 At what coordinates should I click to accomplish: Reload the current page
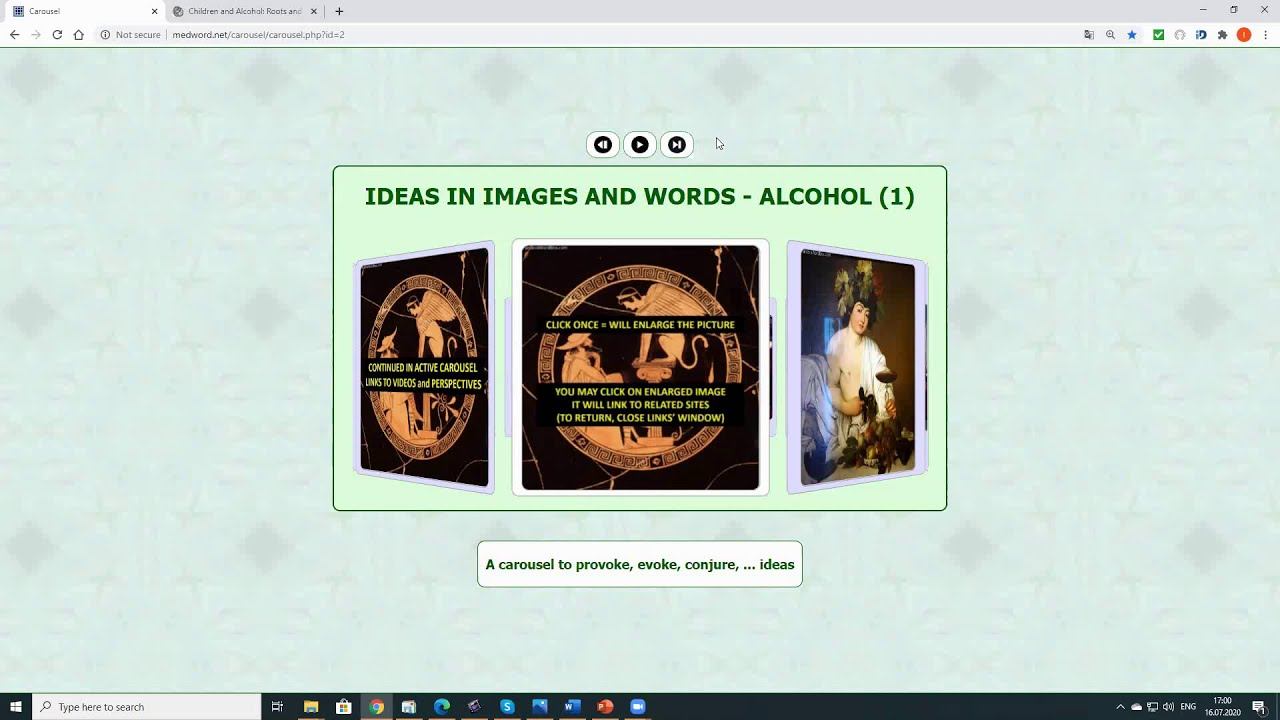pos(57,34)
